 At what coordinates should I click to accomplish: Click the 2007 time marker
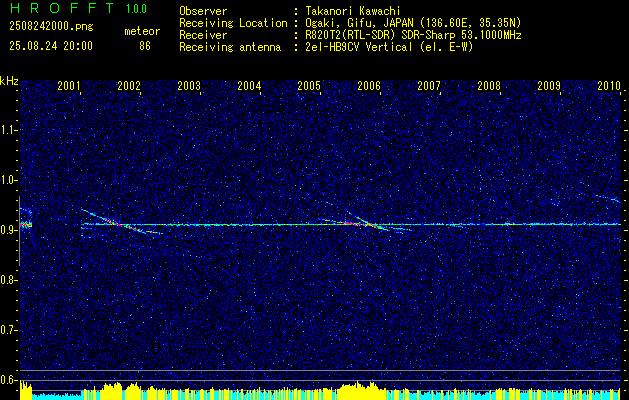(429, 85)
